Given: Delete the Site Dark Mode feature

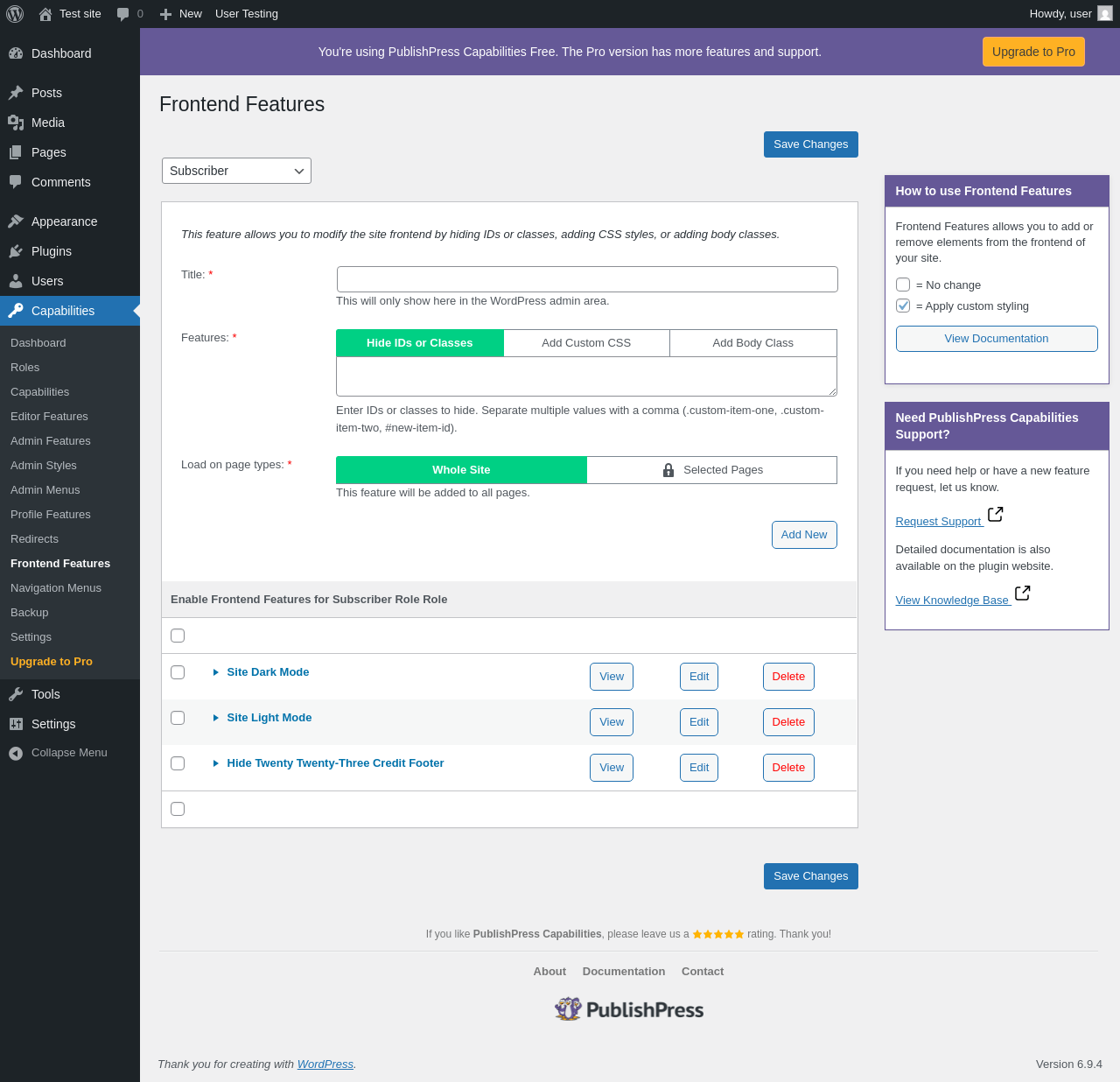Looking at the screenshot, I should pyautogui.click(x=788, y=677).
